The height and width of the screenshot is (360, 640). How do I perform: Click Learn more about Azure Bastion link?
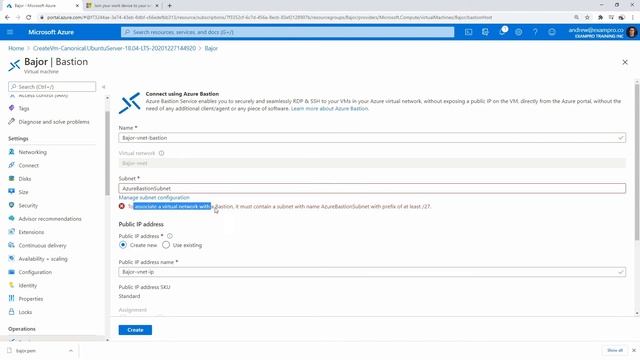click(329, 109)
